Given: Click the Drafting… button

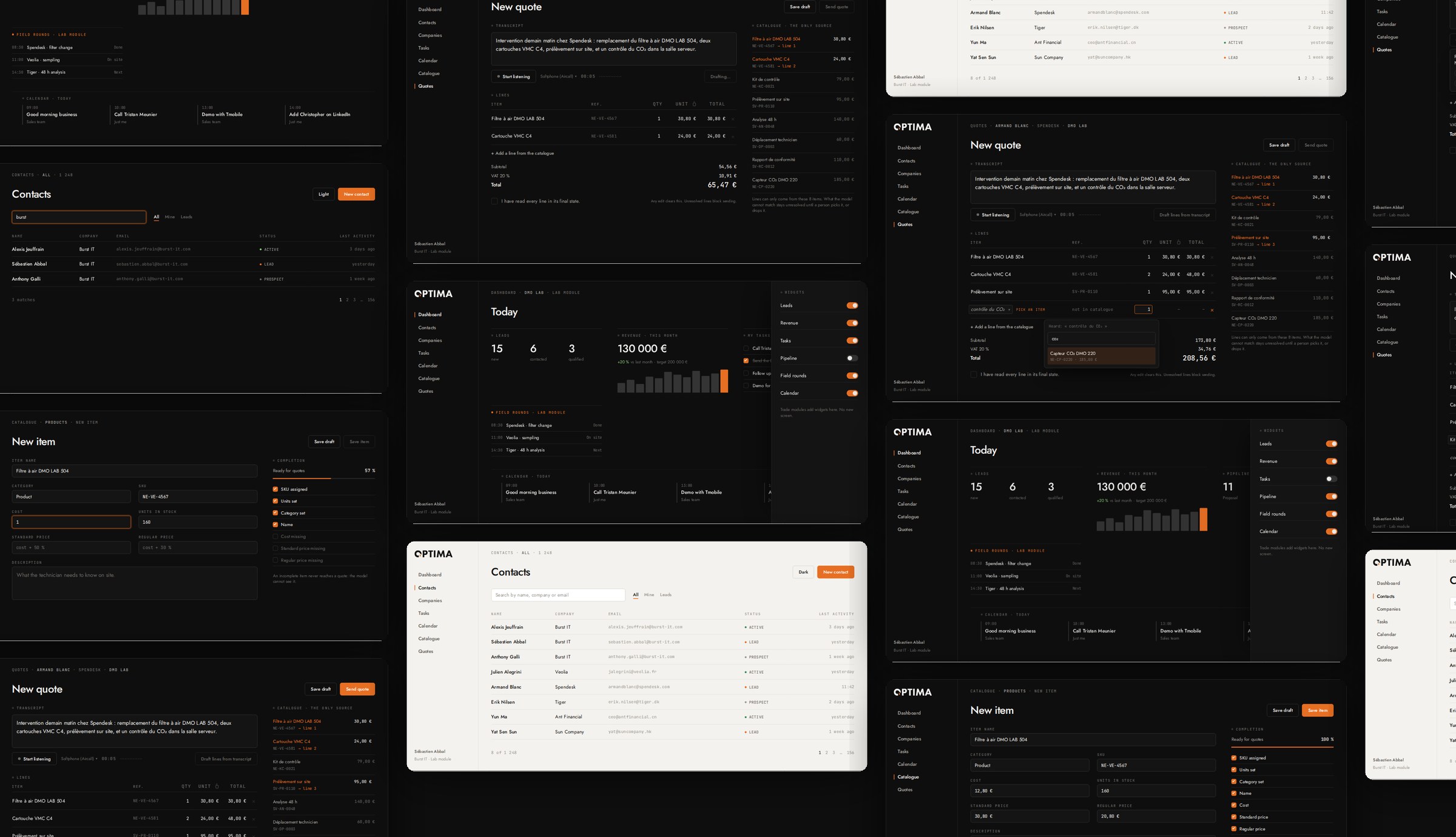Looking at the screenshot, I should pyautogui.click(x=720, y=76).
